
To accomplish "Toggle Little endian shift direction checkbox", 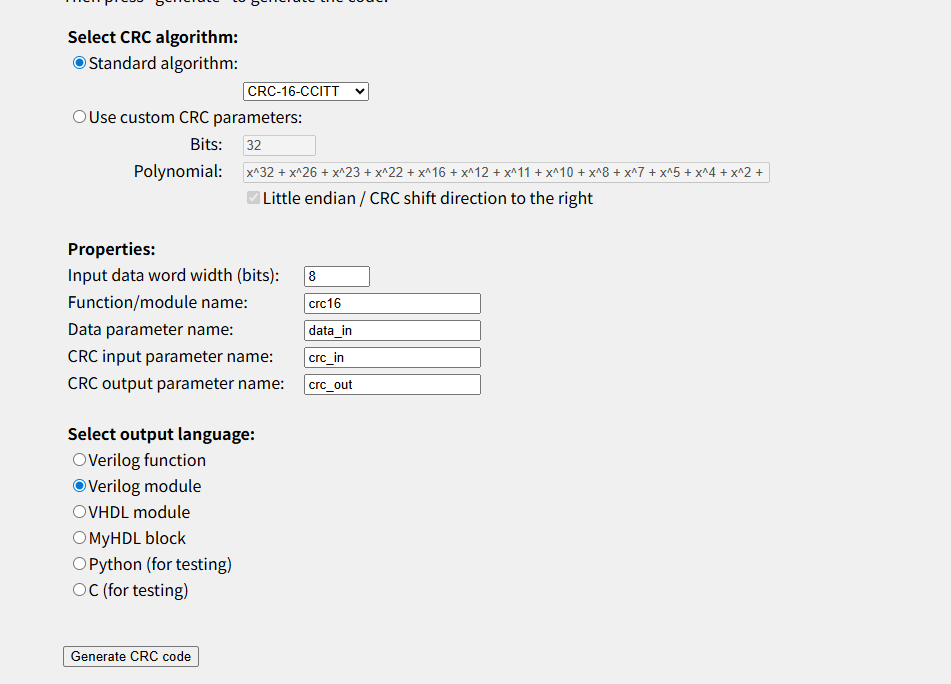I will coord(254,198).
